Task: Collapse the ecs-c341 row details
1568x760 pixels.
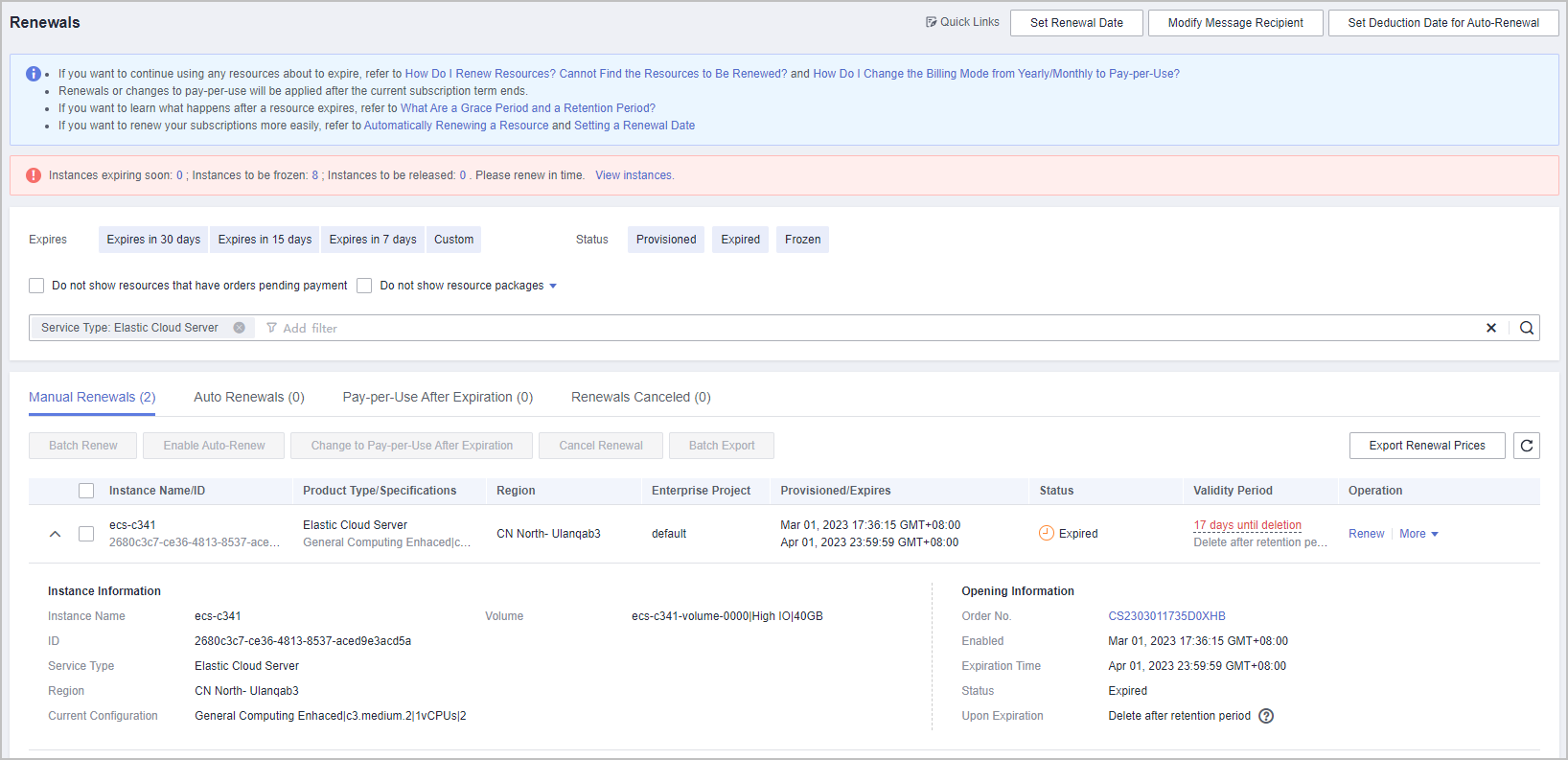Action: (x=55, y=534)
